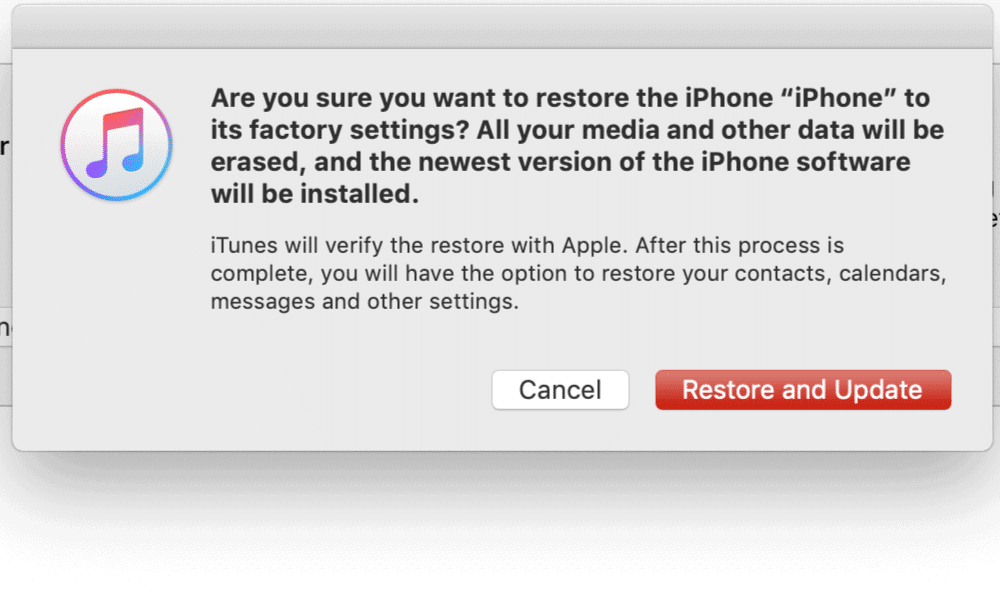The image size is (1000, 600).
Task: Confirm with Restore and Update button
Action: tap(803, 390)
